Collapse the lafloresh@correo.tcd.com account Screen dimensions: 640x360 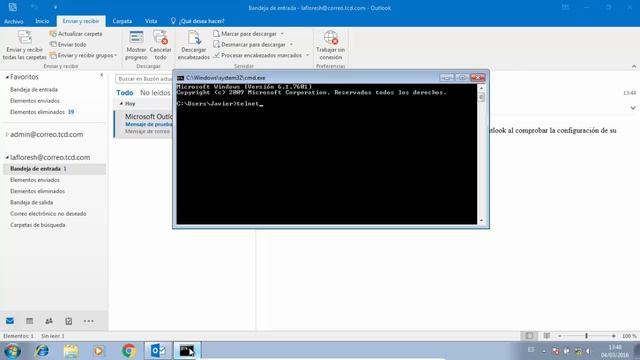[x=7, y=157]
